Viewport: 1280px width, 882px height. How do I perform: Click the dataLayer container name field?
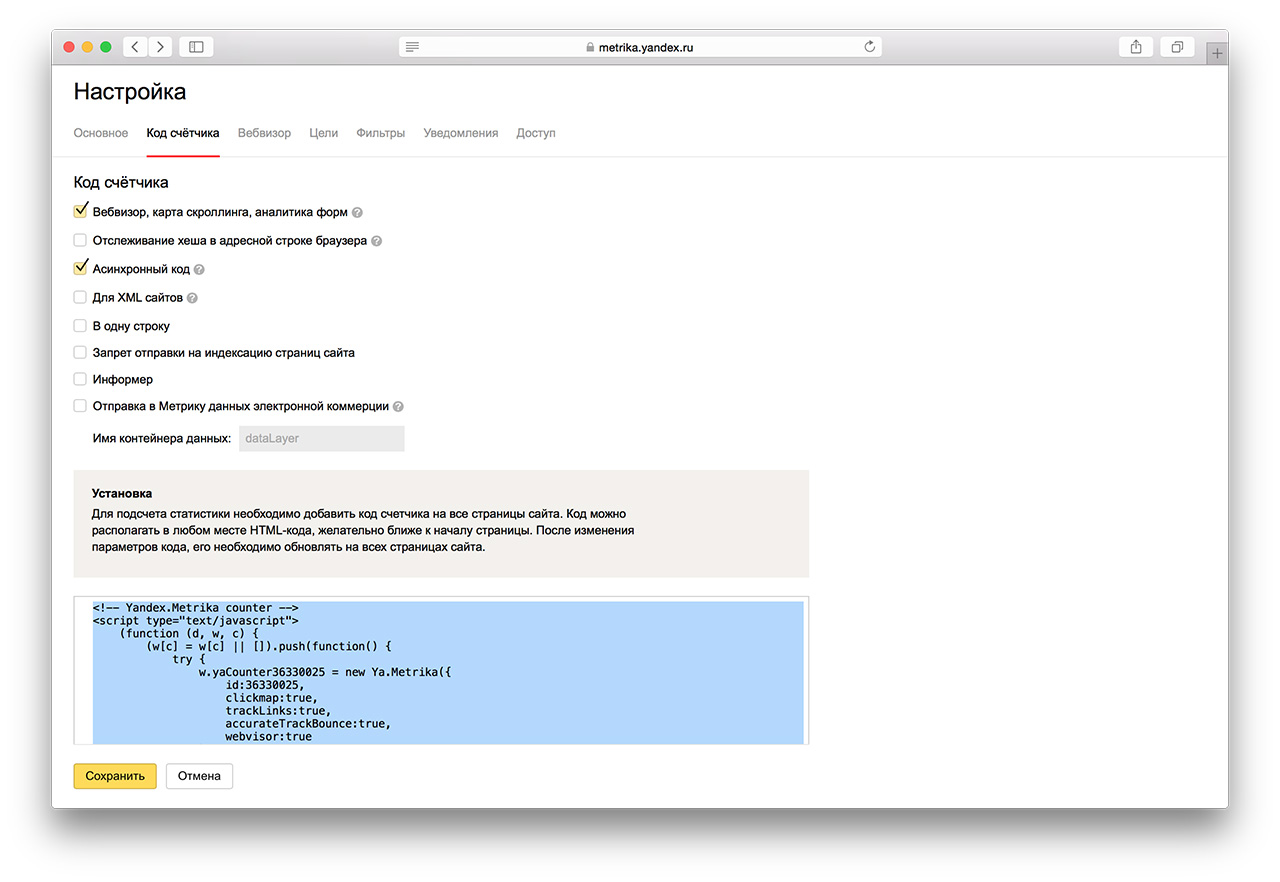tap(321, 438)
